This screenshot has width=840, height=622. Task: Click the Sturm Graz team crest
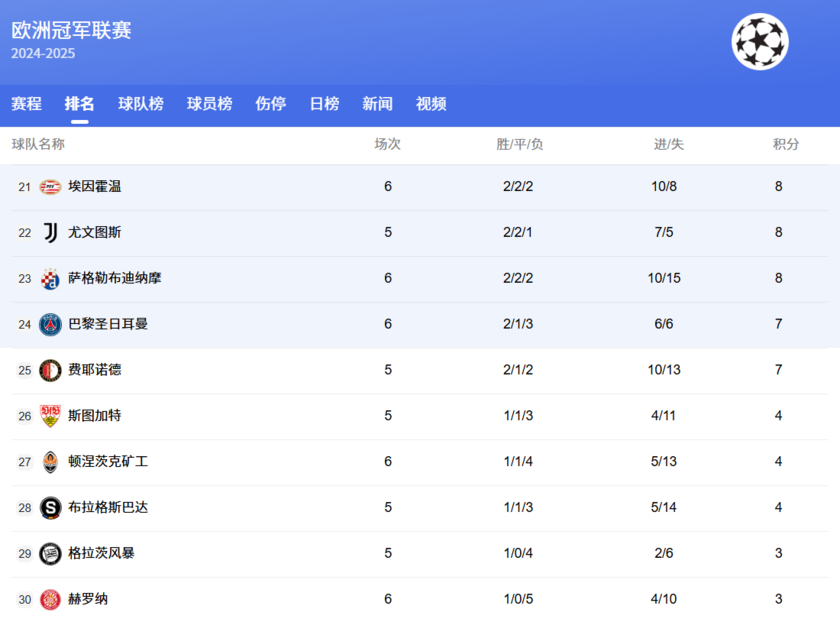tap(50, 553)
